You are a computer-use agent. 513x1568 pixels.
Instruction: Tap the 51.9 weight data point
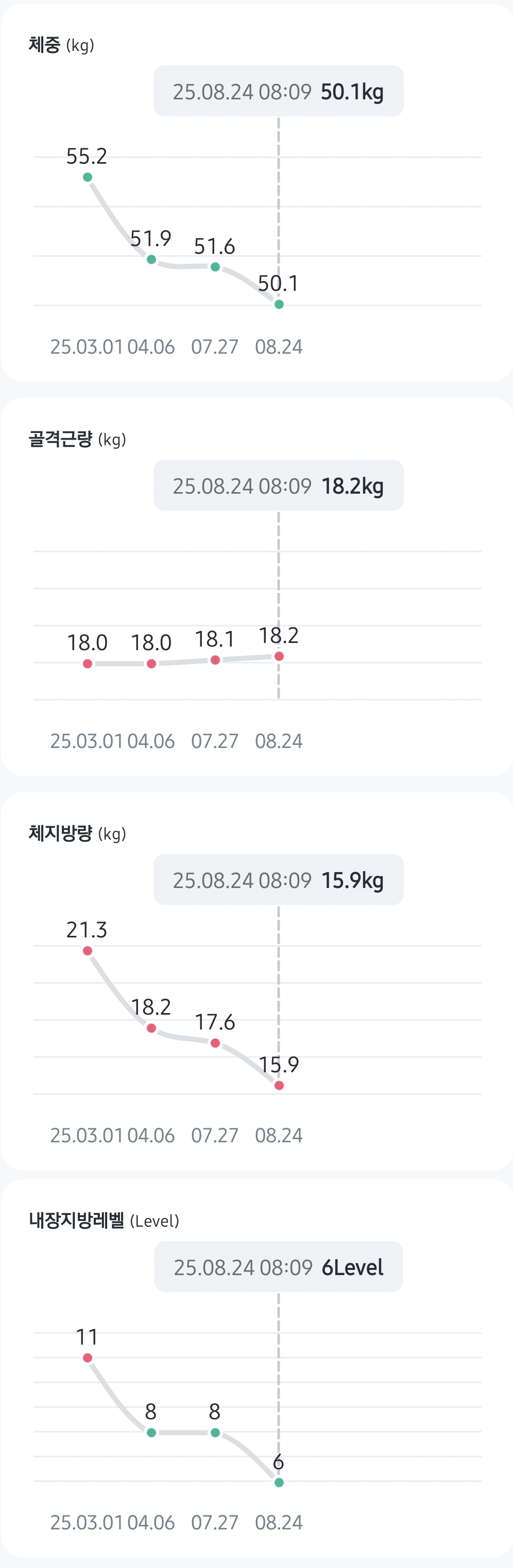(x=152, y=259)
